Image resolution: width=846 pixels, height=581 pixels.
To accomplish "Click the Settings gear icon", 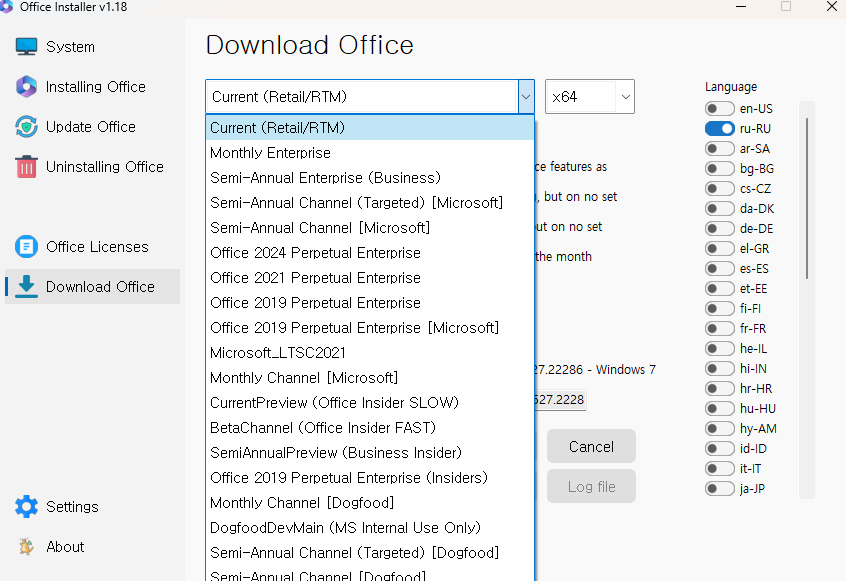I will [26, 507].
